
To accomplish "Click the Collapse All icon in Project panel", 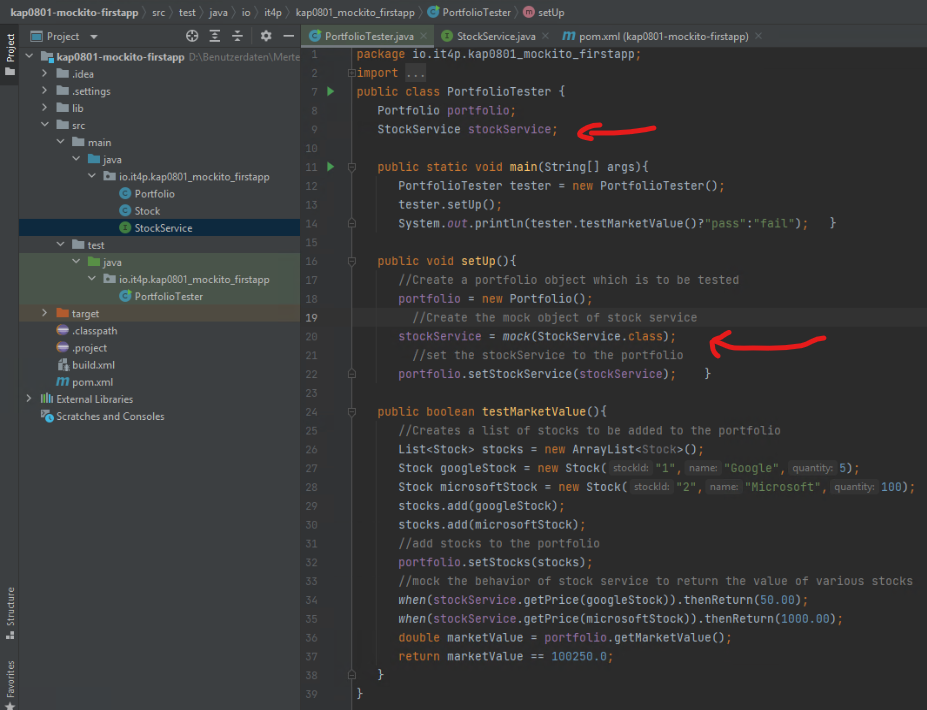I will 236,36.
